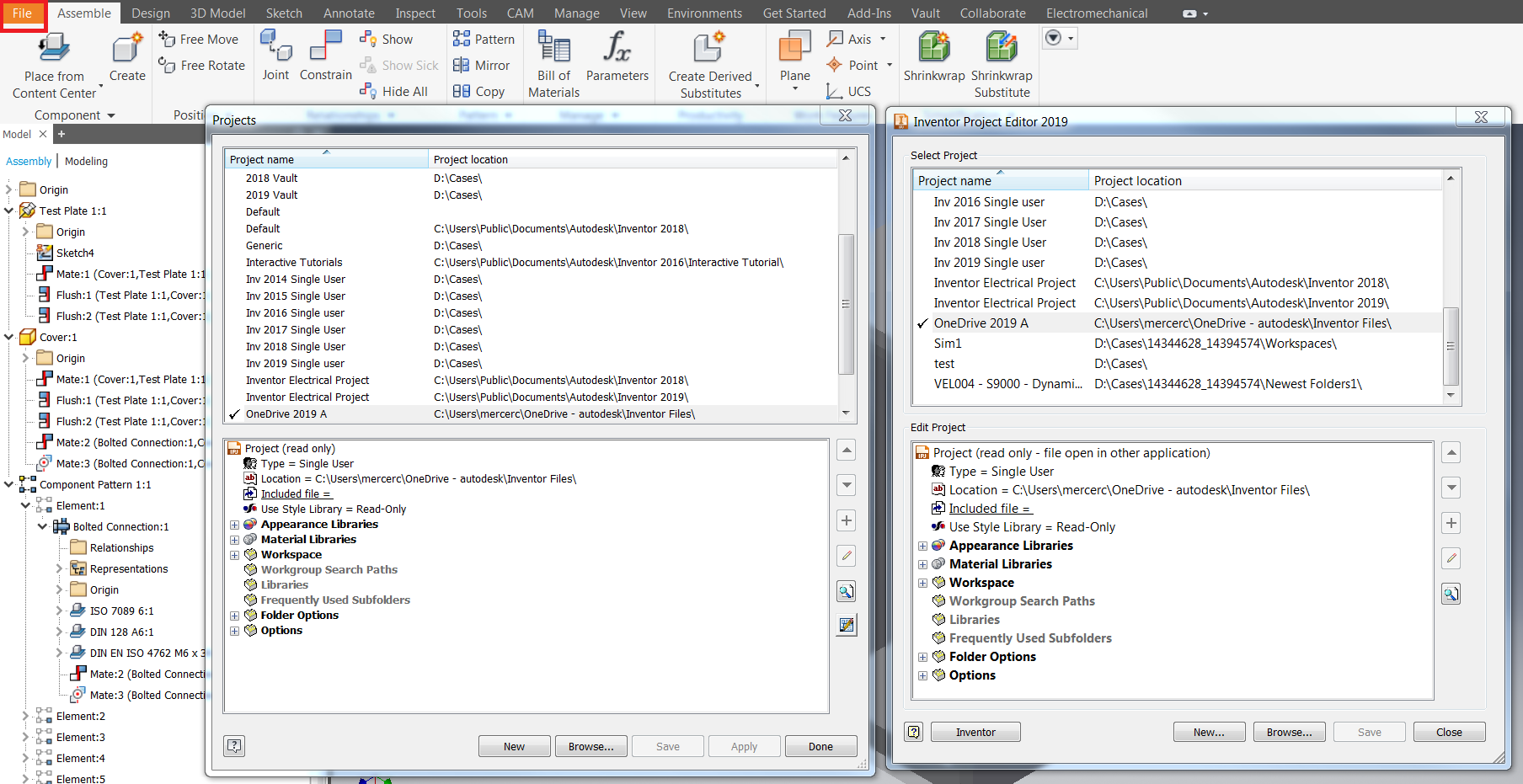Screen dimensions: 1523x784
Task: Select the Free Move tool
Action: 200,39
